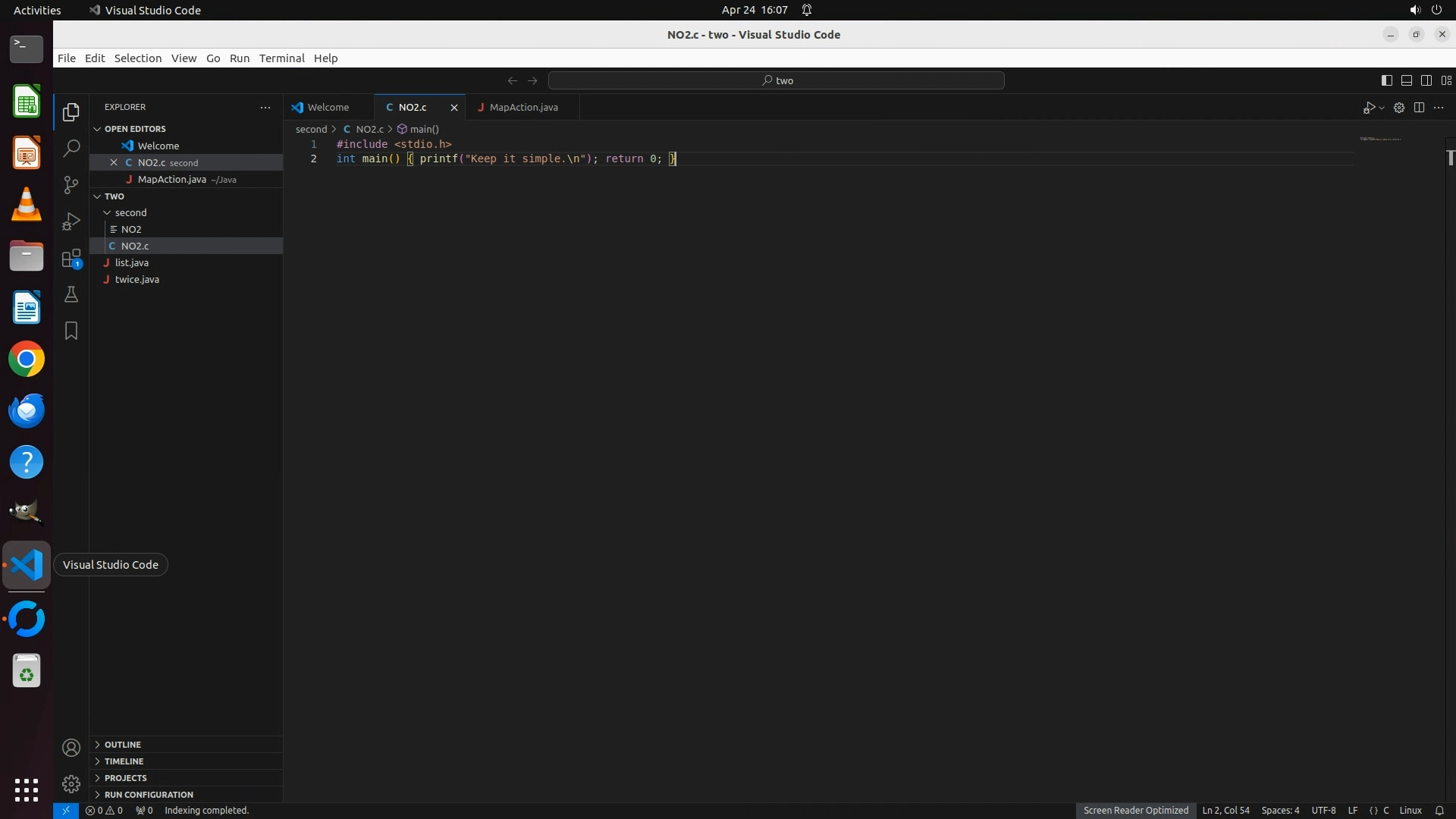
Task: Click the Screen Reader Optimized status button
Action: [x=1135, y=811]
